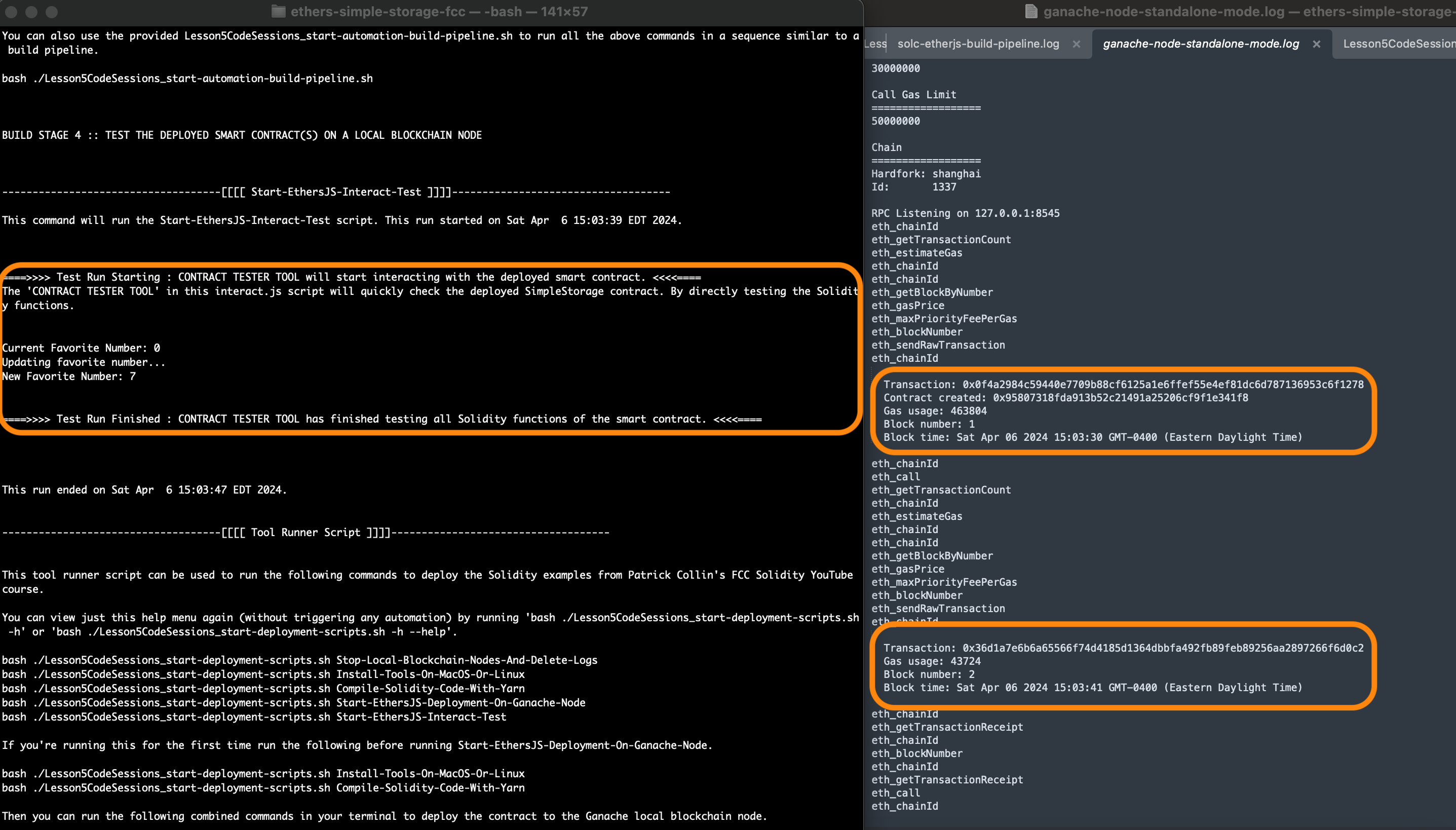The height and width of the screenshot is (830, 1456).
Task: Open the partially hidden Less tab
Action: coord(875,44)
